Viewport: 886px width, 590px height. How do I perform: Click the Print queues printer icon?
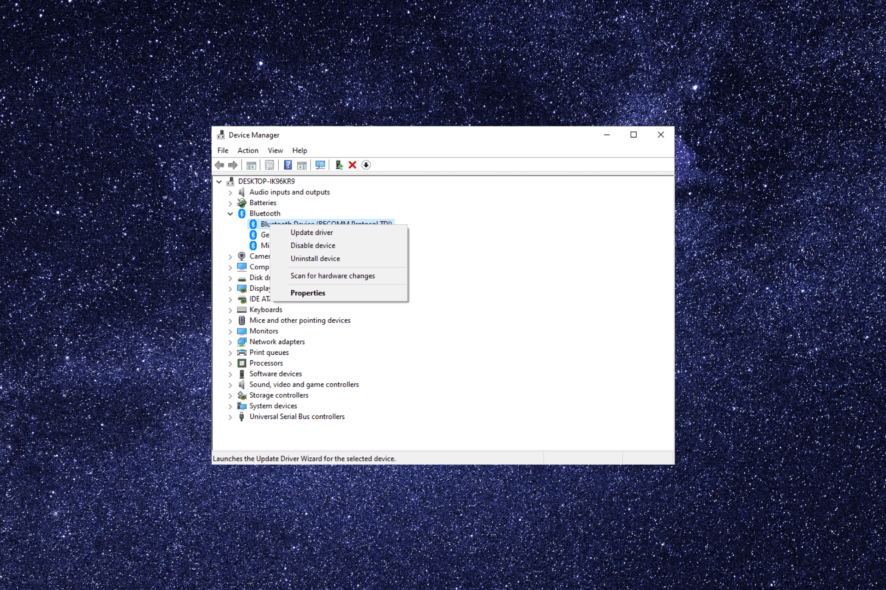pyautogui.click(x=242, y=353)
